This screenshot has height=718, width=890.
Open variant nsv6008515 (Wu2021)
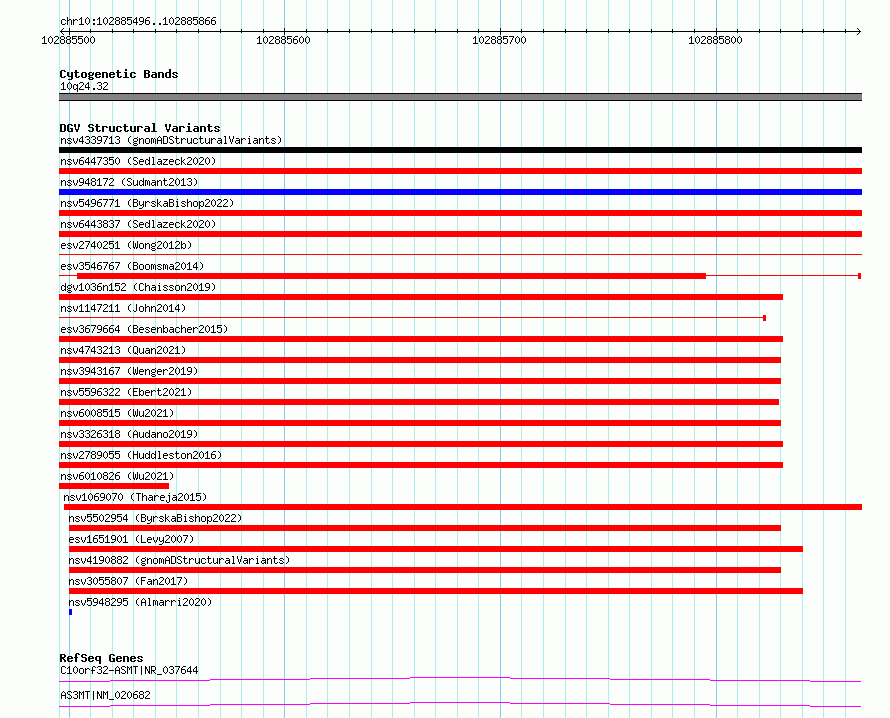pyautogui.click(x=117, y=413)
